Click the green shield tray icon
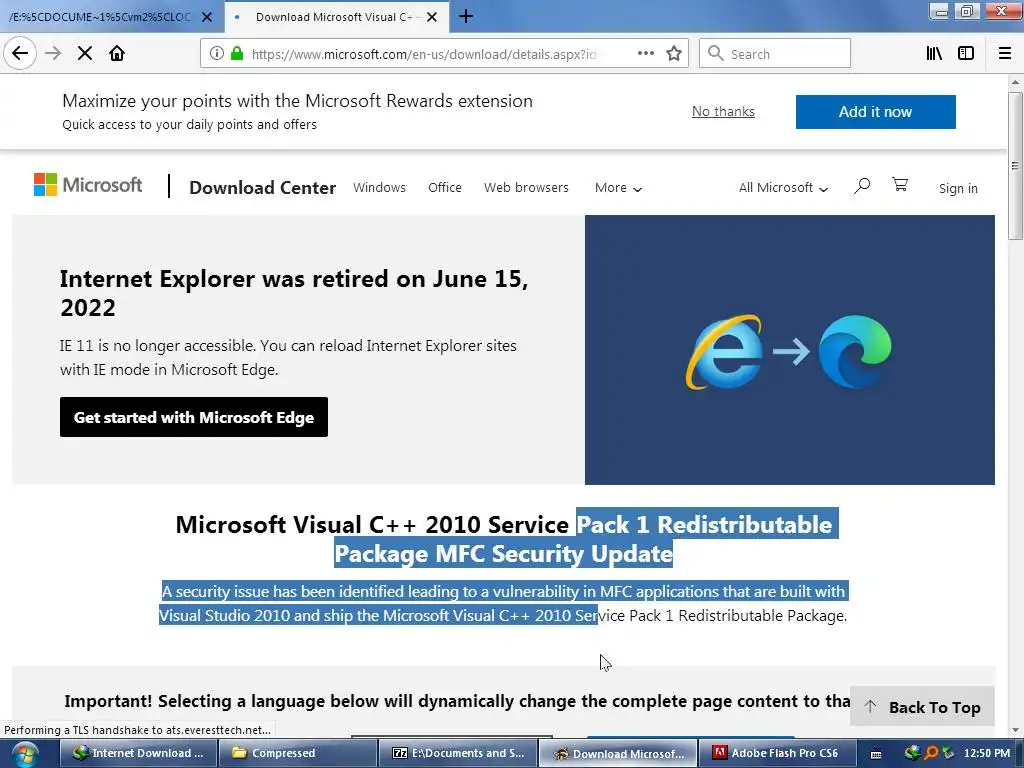The image size is (1024, 768). click(948, 753)
